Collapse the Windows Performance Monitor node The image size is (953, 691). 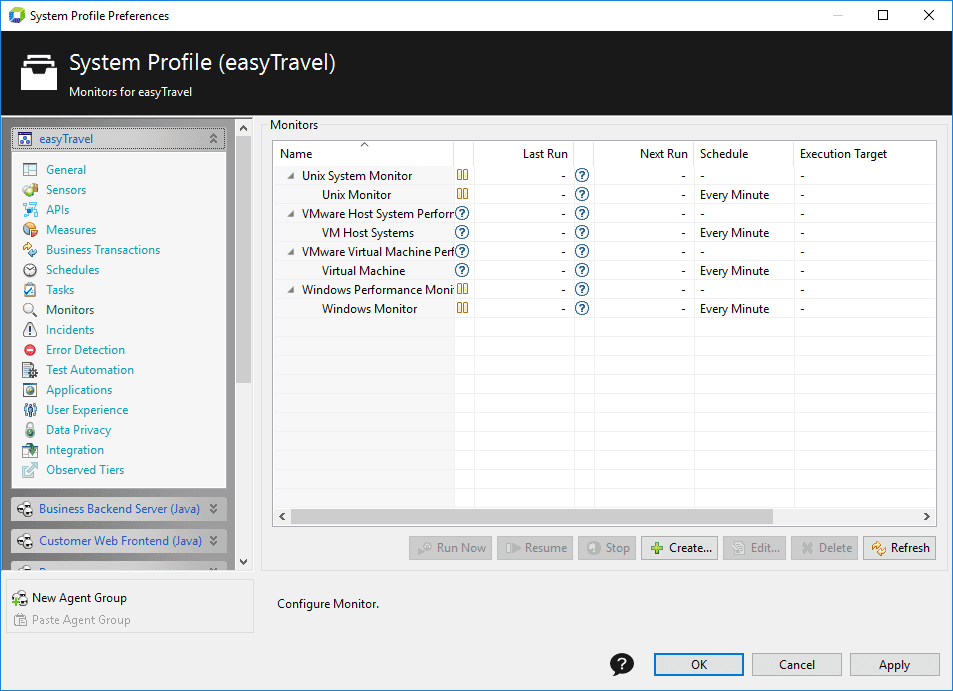291,290
